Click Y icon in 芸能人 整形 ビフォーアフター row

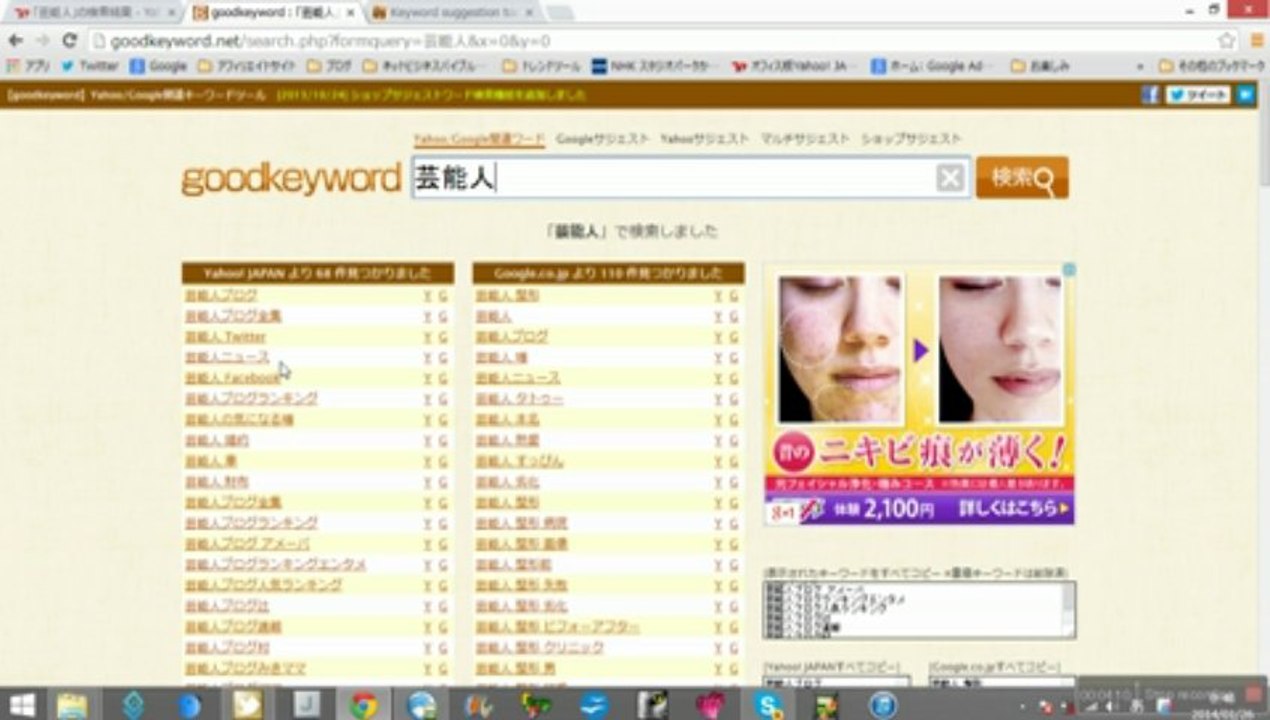click(x=717, y=627)
